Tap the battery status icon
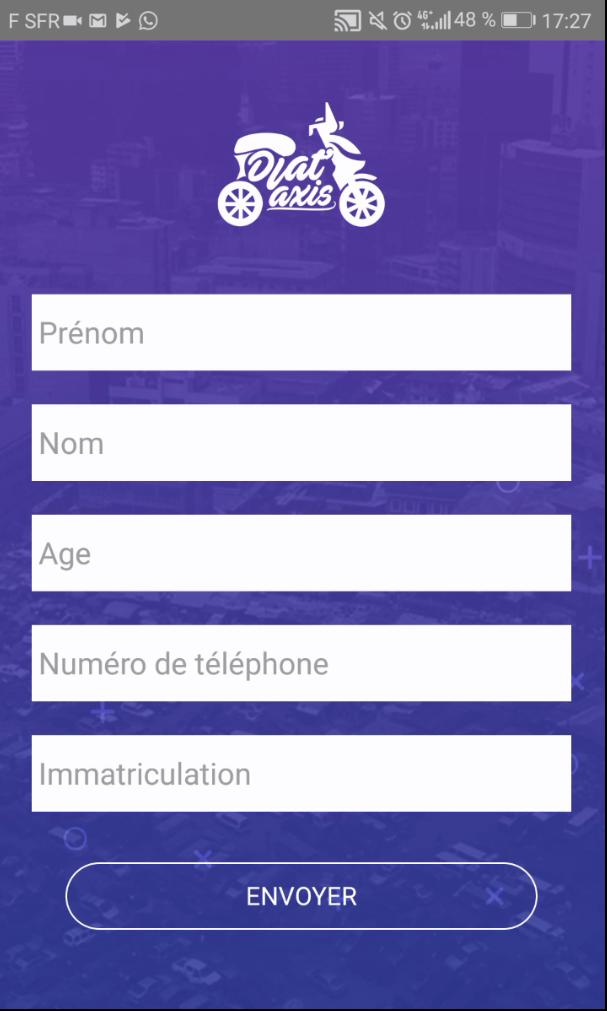The image size is (607, 1011). click(x=518, y=21)
